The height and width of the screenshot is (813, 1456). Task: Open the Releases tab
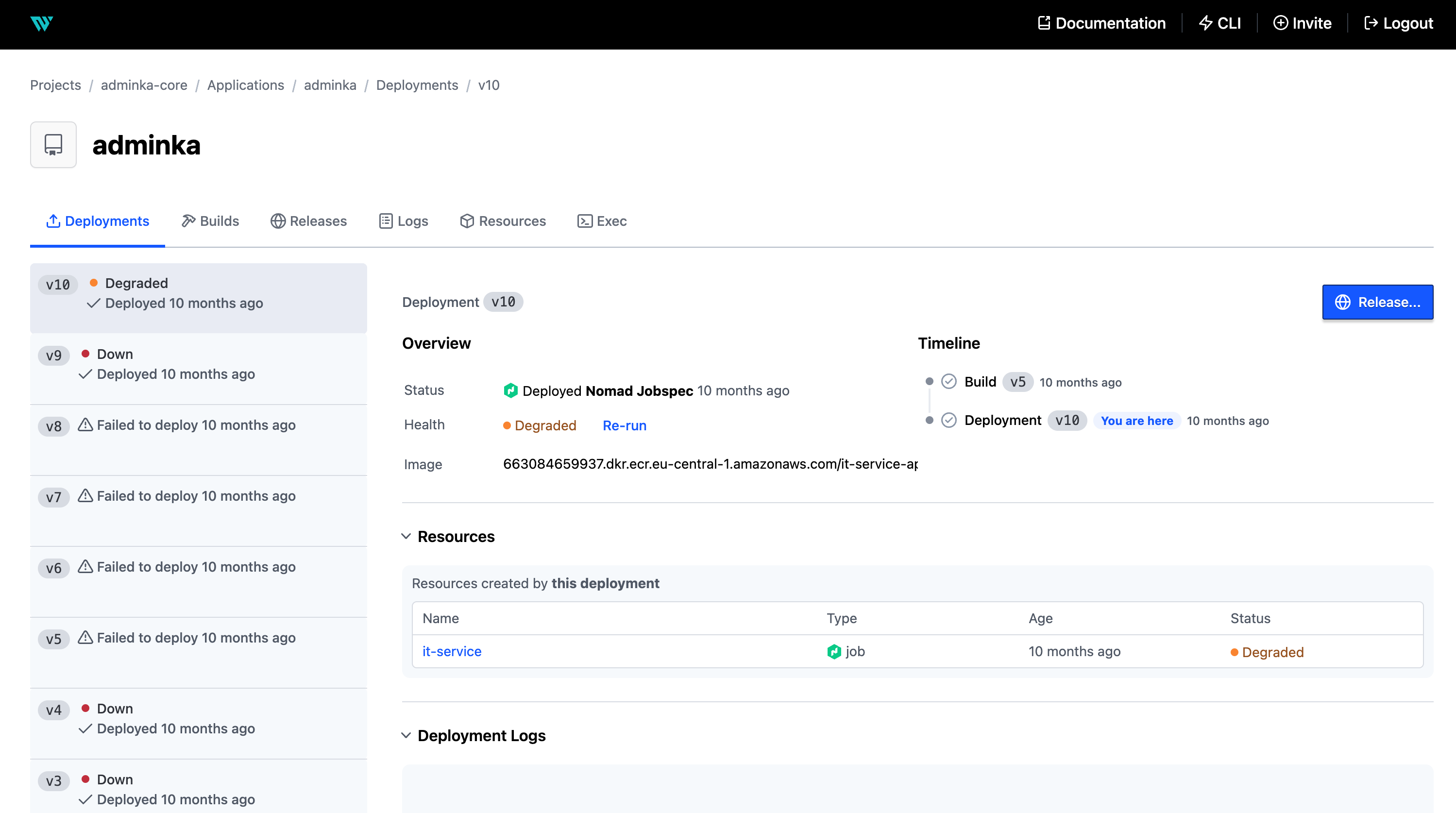pyautogui.click(x=308, y=221)
